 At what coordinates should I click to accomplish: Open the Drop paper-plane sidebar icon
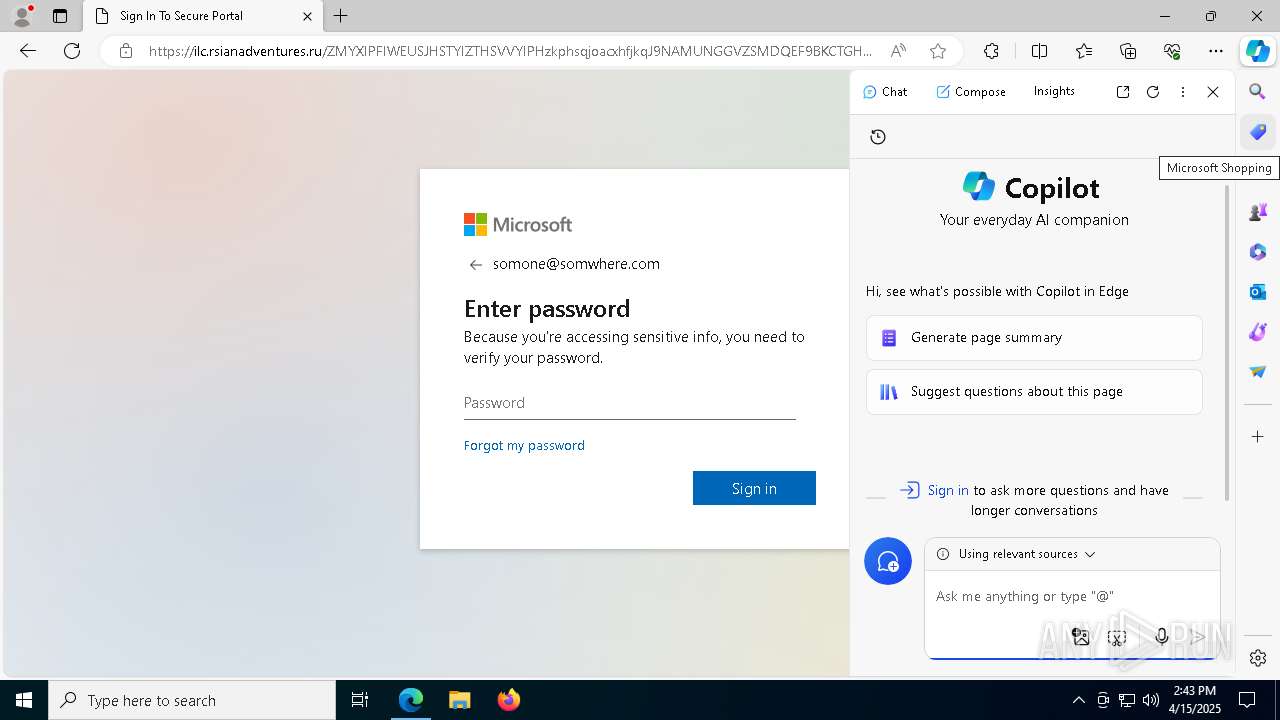pos(1258,372)
